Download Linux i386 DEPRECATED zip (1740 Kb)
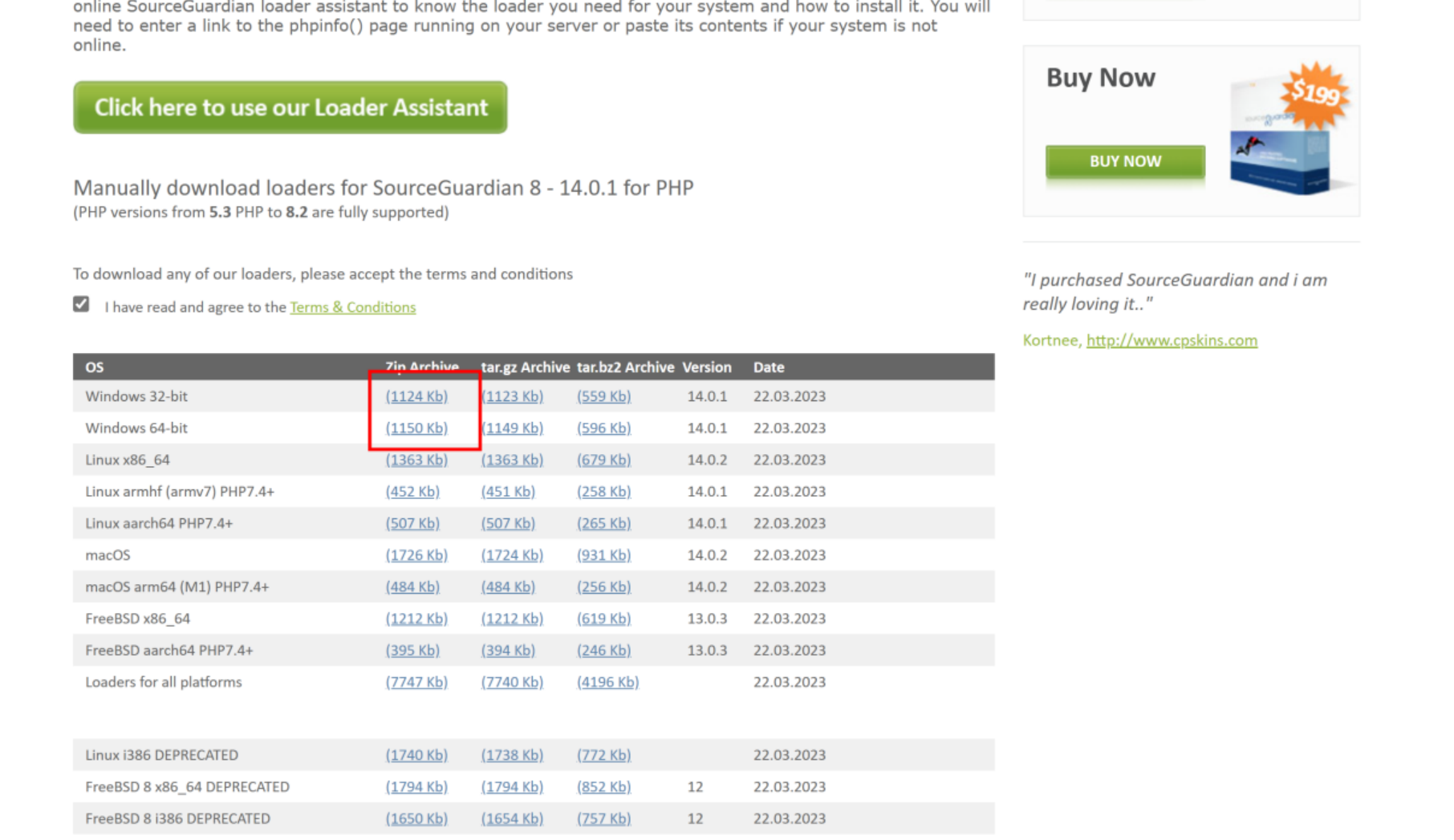The height and width of the screenshot is (840, 1454). click(x=416, y=755)
